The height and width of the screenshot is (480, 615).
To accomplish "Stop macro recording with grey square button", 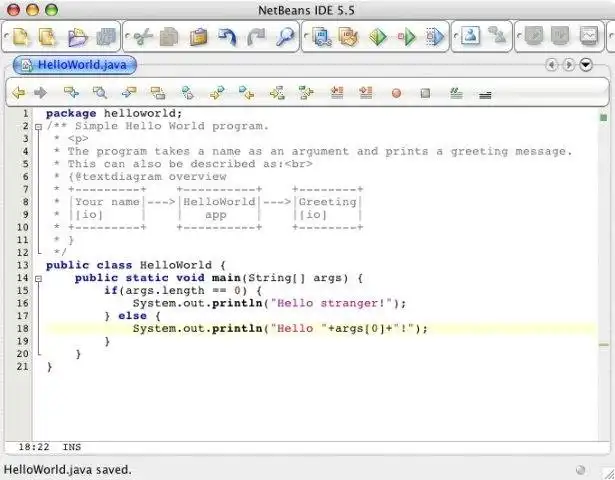I will tap(425, 93).
